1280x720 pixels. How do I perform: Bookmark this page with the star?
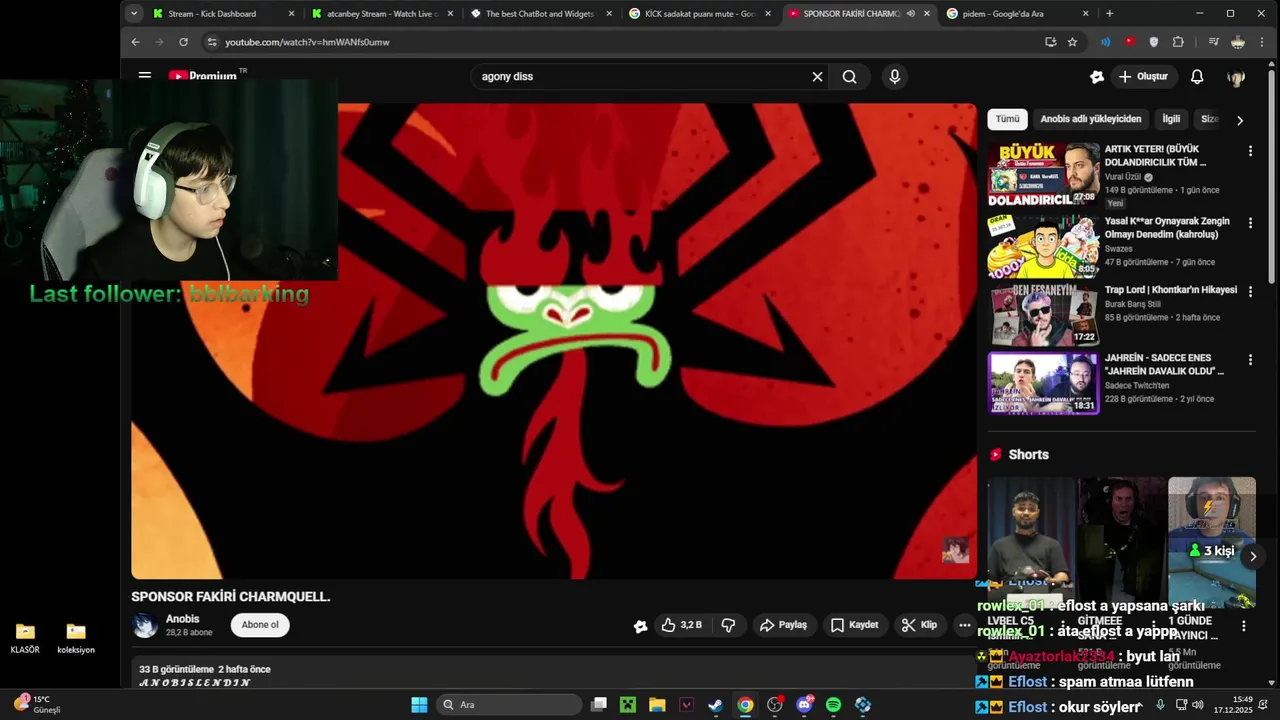click(1072, 42)
